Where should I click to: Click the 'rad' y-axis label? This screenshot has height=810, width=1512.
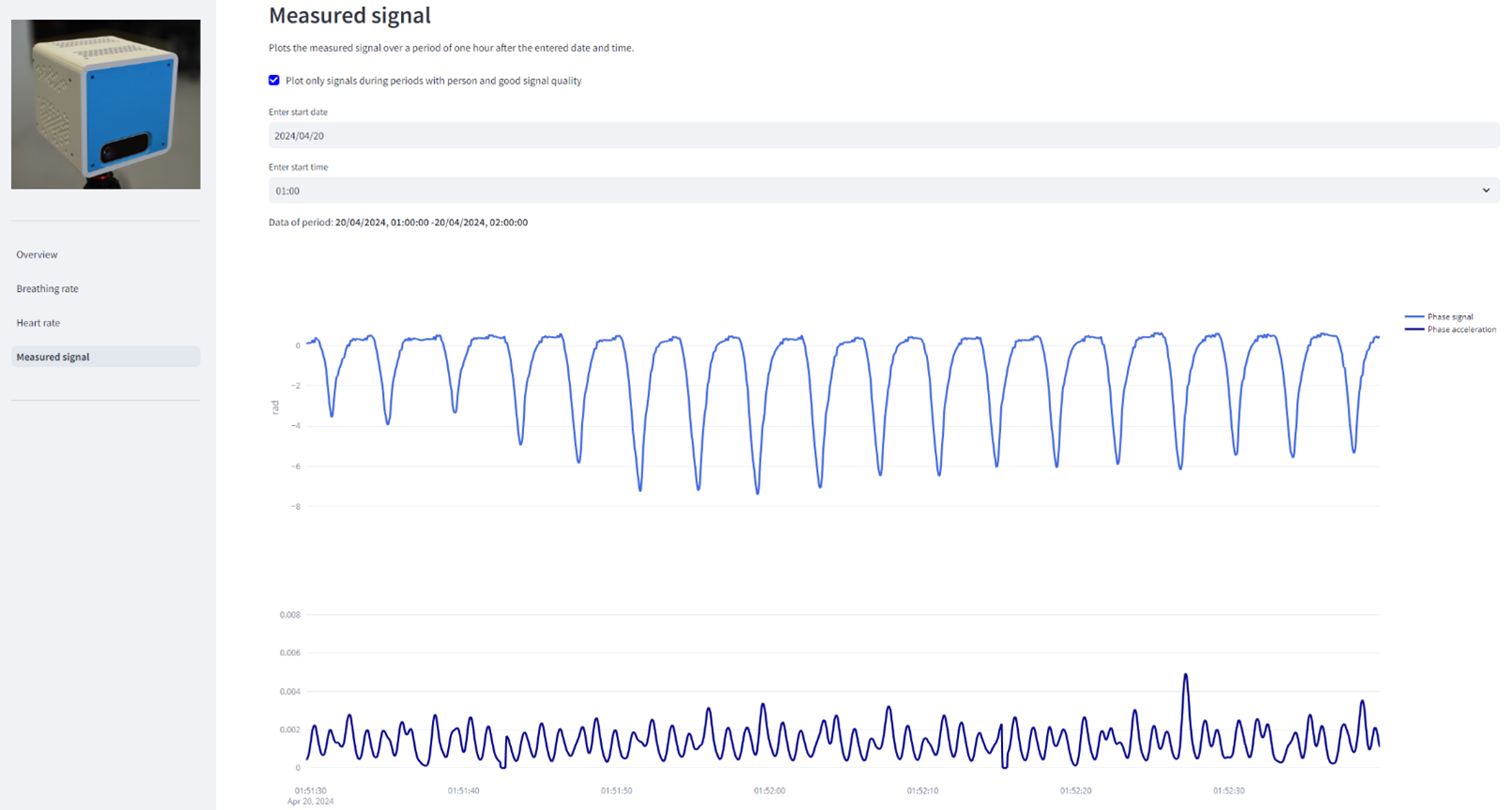(275, 407)
